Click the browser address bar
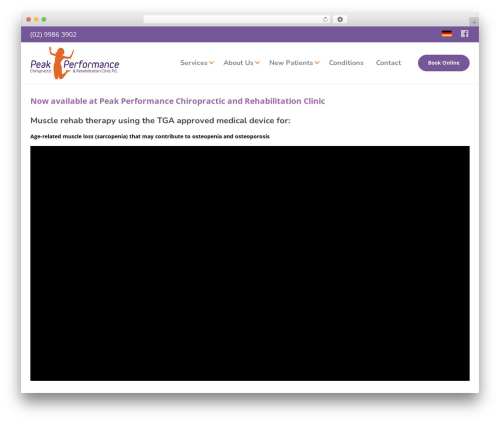Viewport: 500px width, 423px height. coord(237,19)
